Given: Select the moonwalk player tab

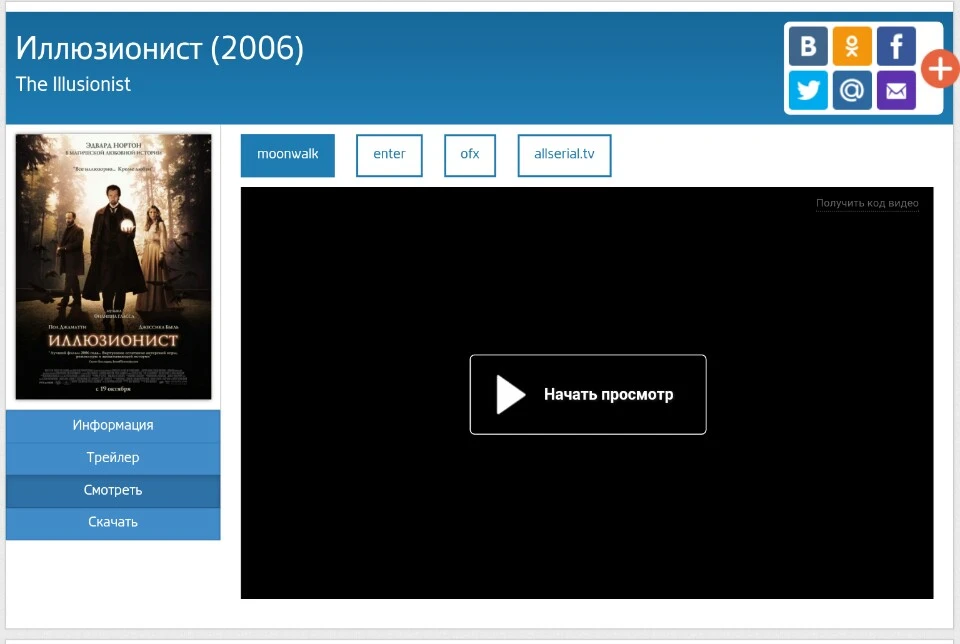Looking at the screenshot, I should pyautogui.click(x=288, y=155).
